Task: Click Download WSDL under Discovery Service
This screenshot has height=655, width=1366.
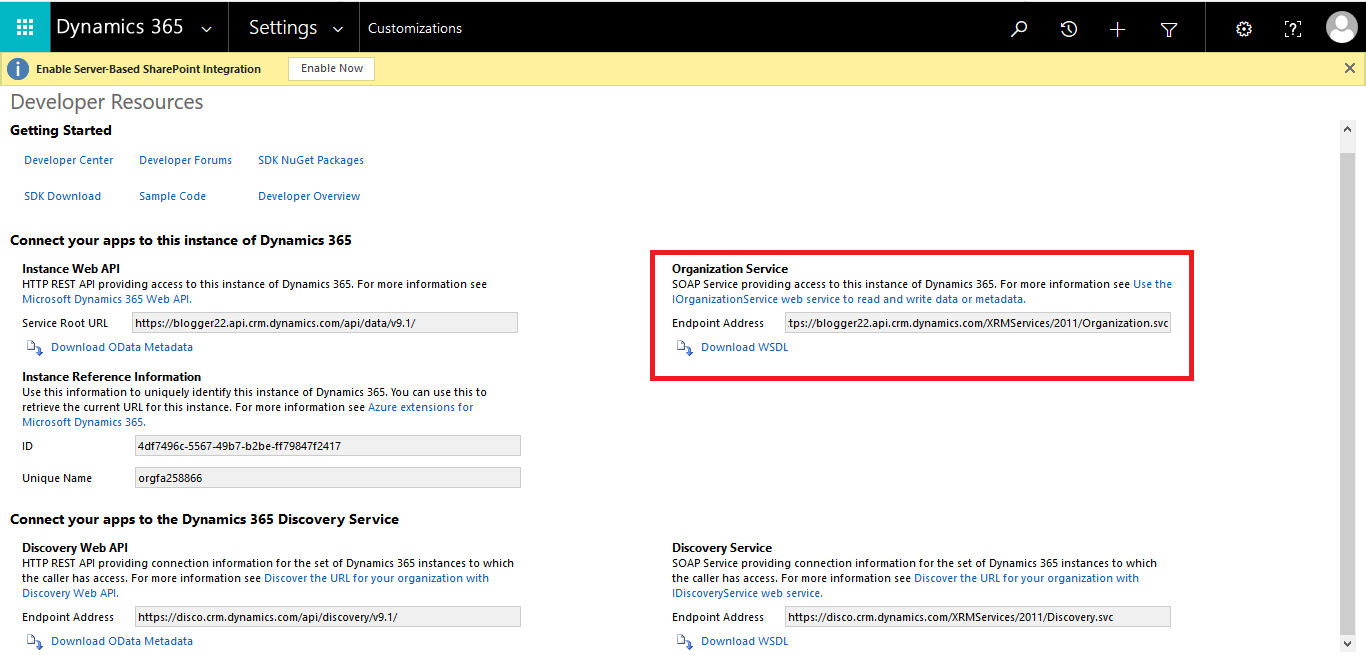Action: [x=745, y=641]
